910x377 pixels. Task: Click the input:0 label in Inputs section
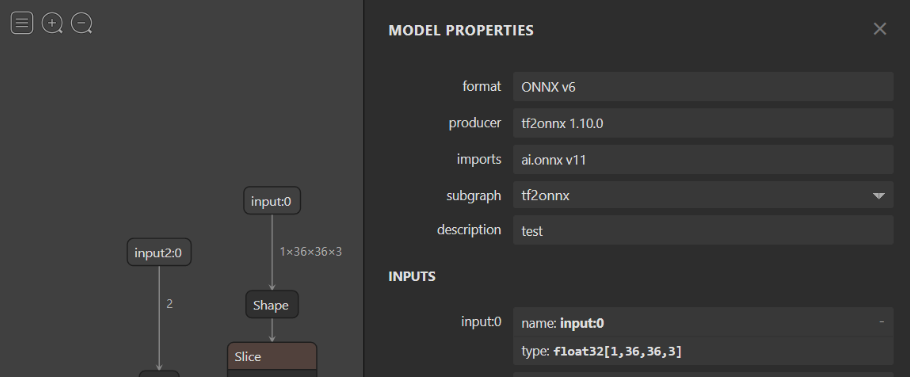[481, 321]
